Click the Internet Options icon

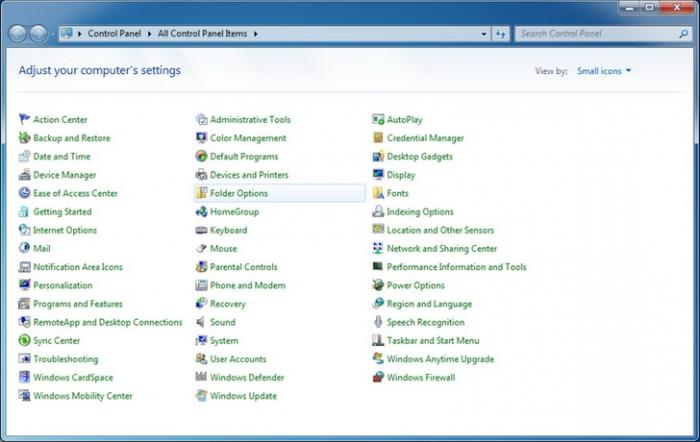(x=24, y=230)
